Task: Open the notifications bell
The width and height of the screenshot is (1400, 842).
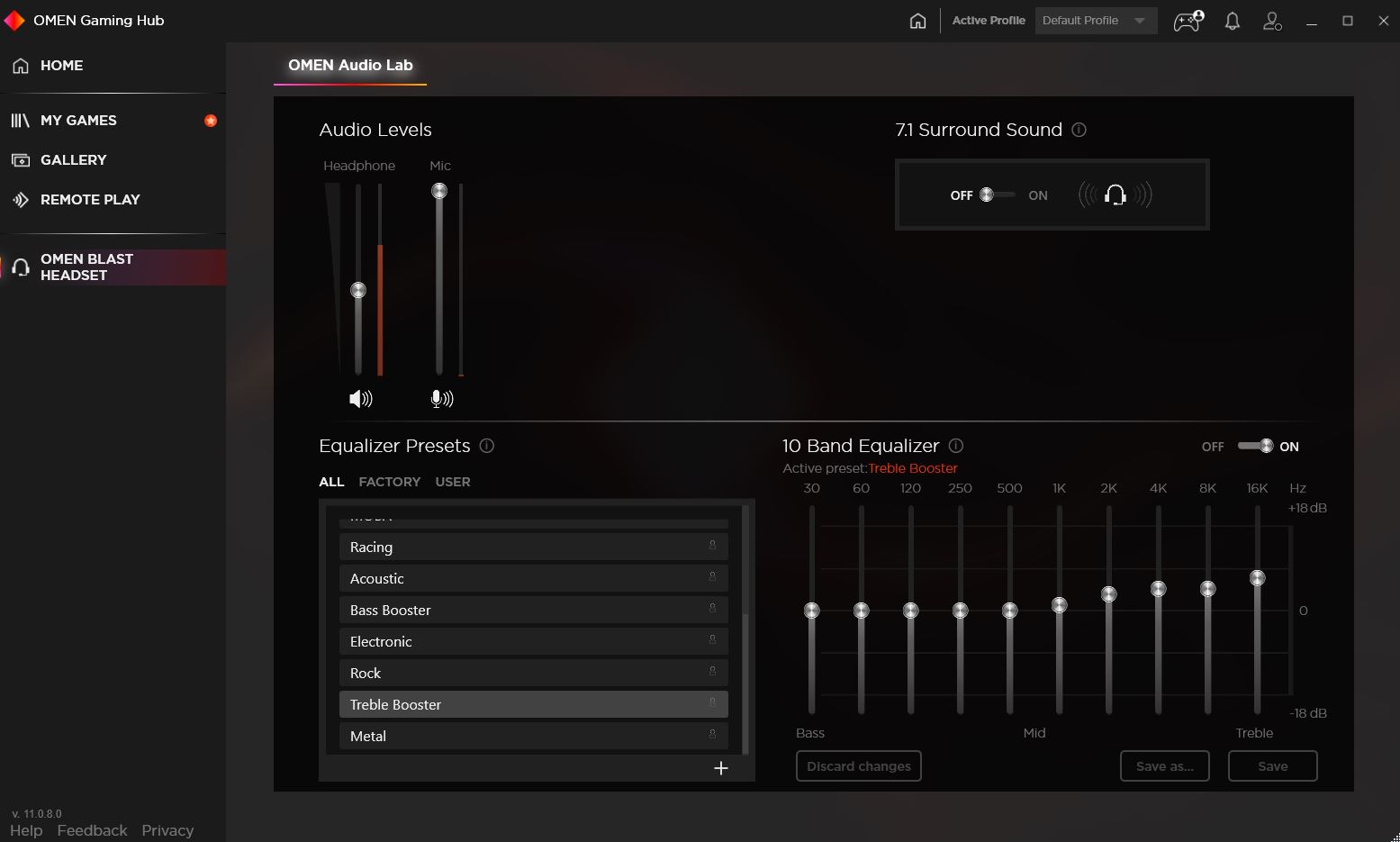Action: (1233, 21)
